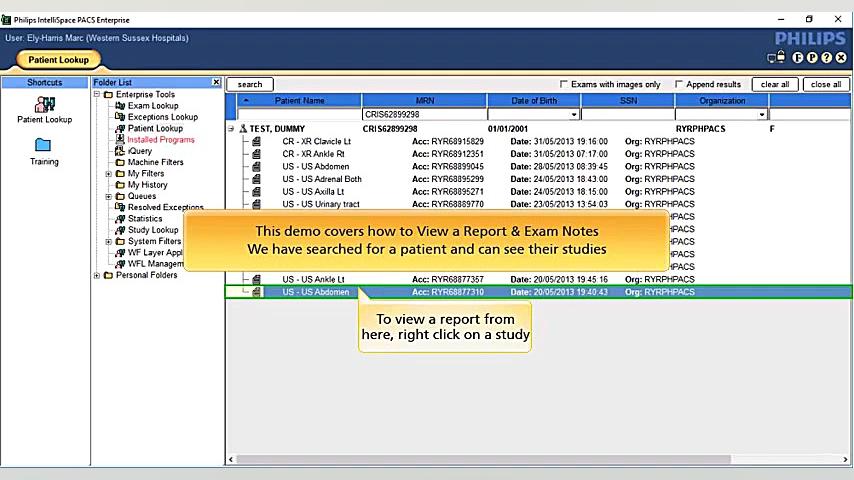
Task: Click study icon for US - US Ankle Lt
Action: point(256,279)
